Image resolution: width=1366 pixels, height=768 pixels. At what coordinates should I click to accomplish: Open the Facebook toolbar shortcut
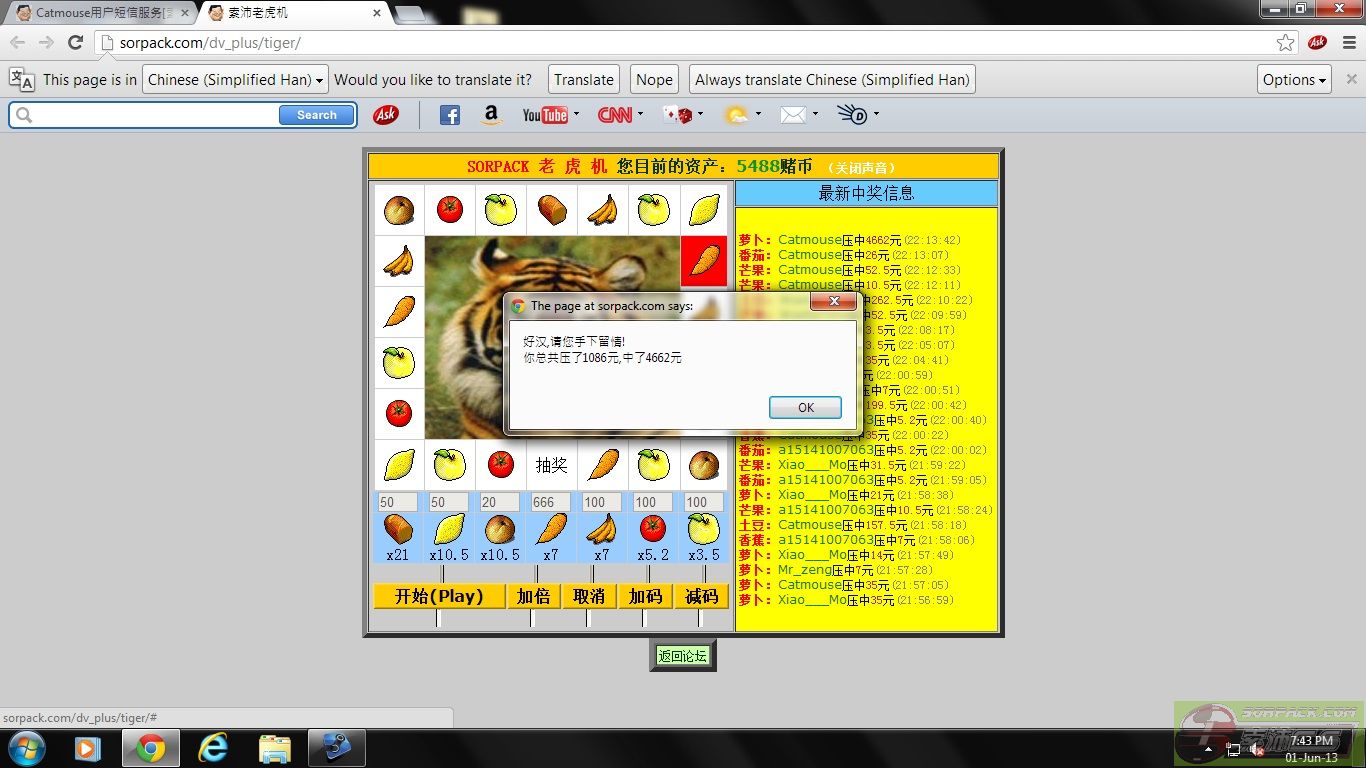tap(450, 115)
